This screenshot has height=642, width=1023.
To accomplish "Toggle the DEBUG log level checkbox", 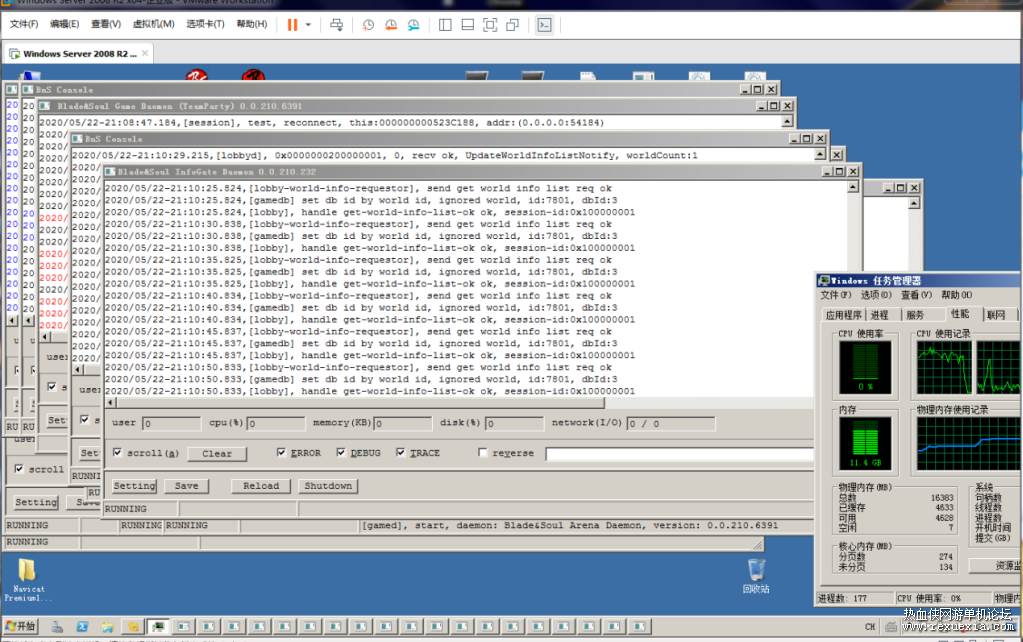I will pyautogui.click(x=341, y=452).
